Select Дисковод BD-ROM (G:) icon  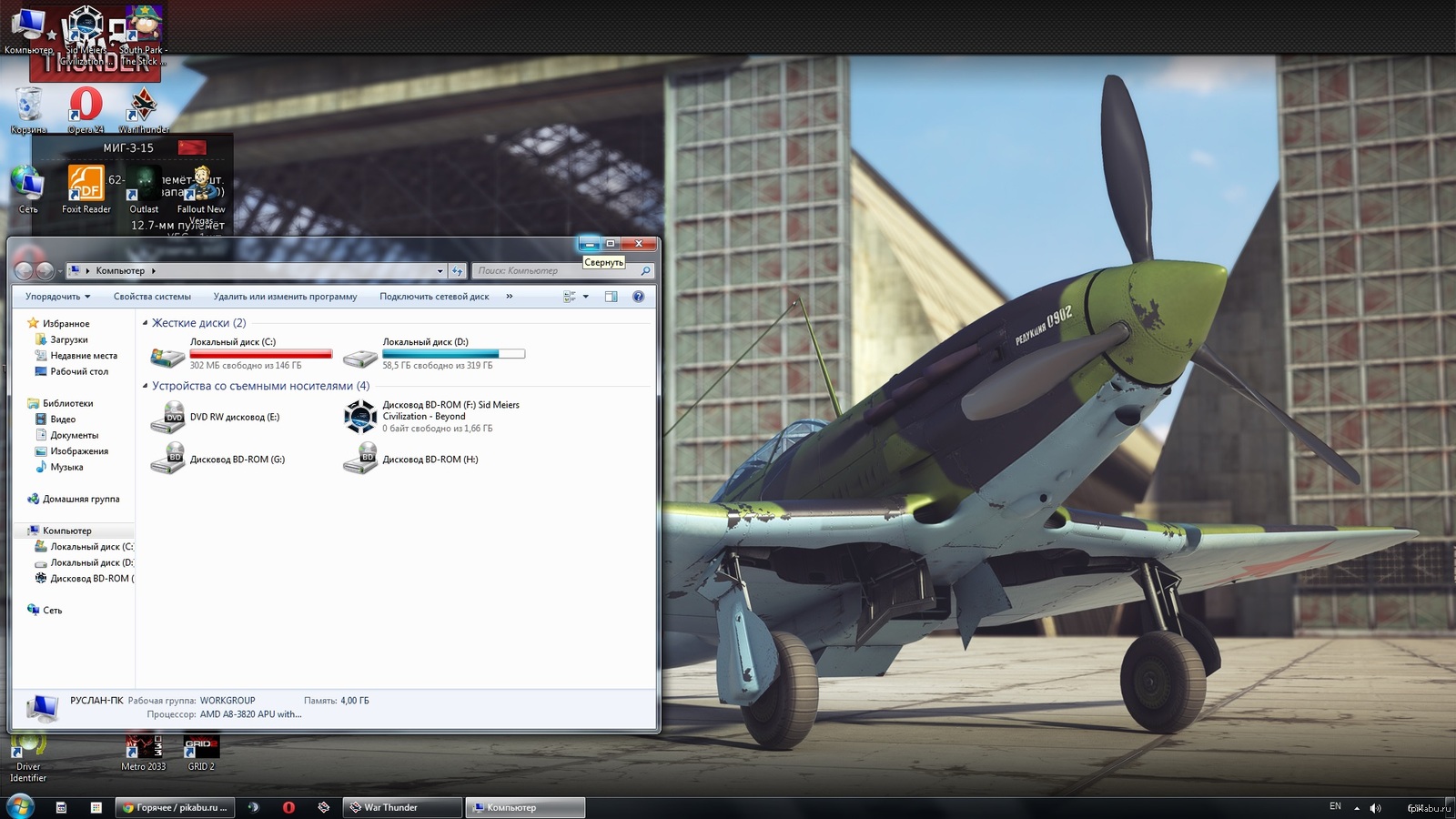[x=167, y=459]
